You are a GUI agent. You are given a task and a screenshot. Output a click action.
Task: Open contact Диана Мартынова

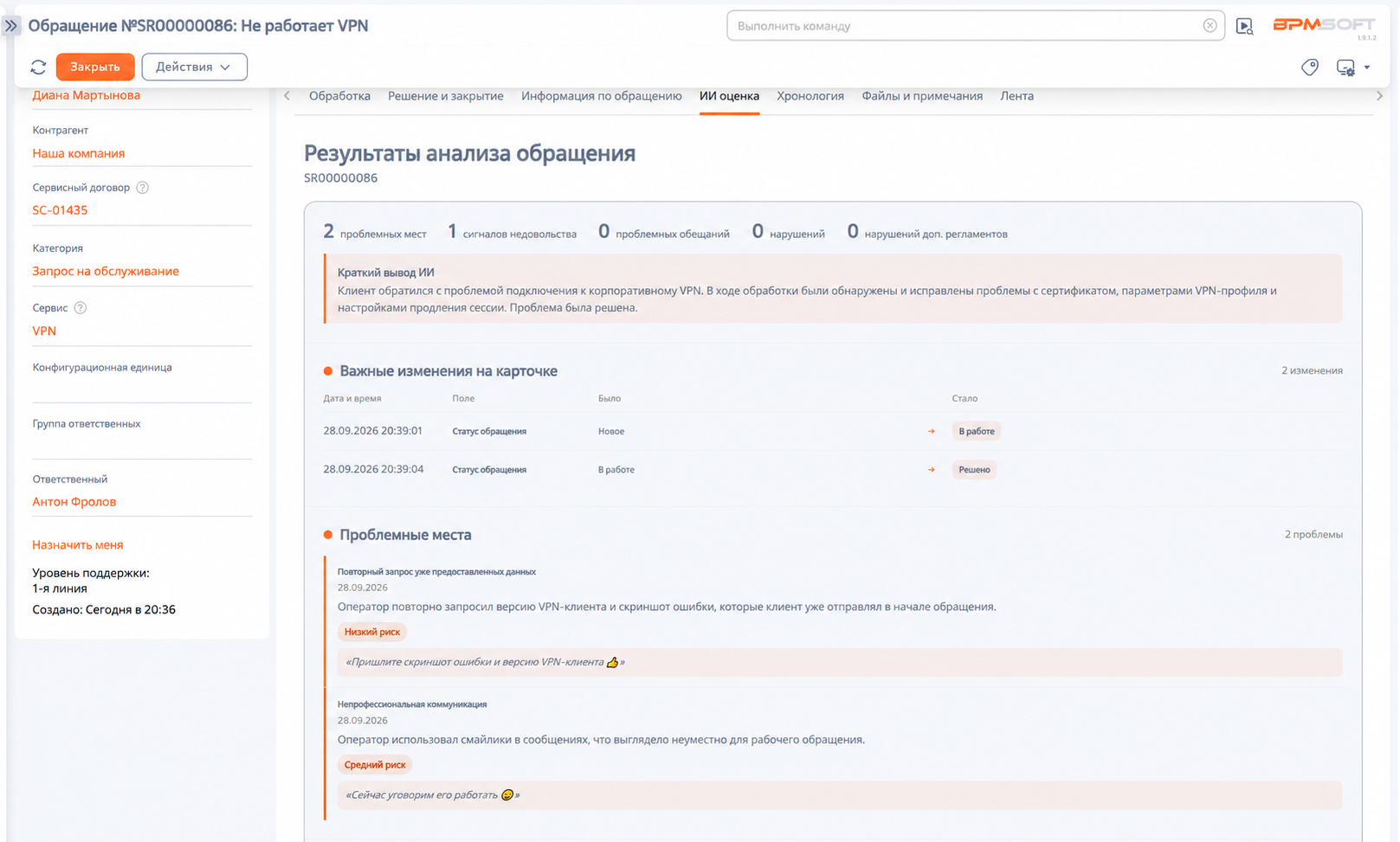[x=87, y=95]
